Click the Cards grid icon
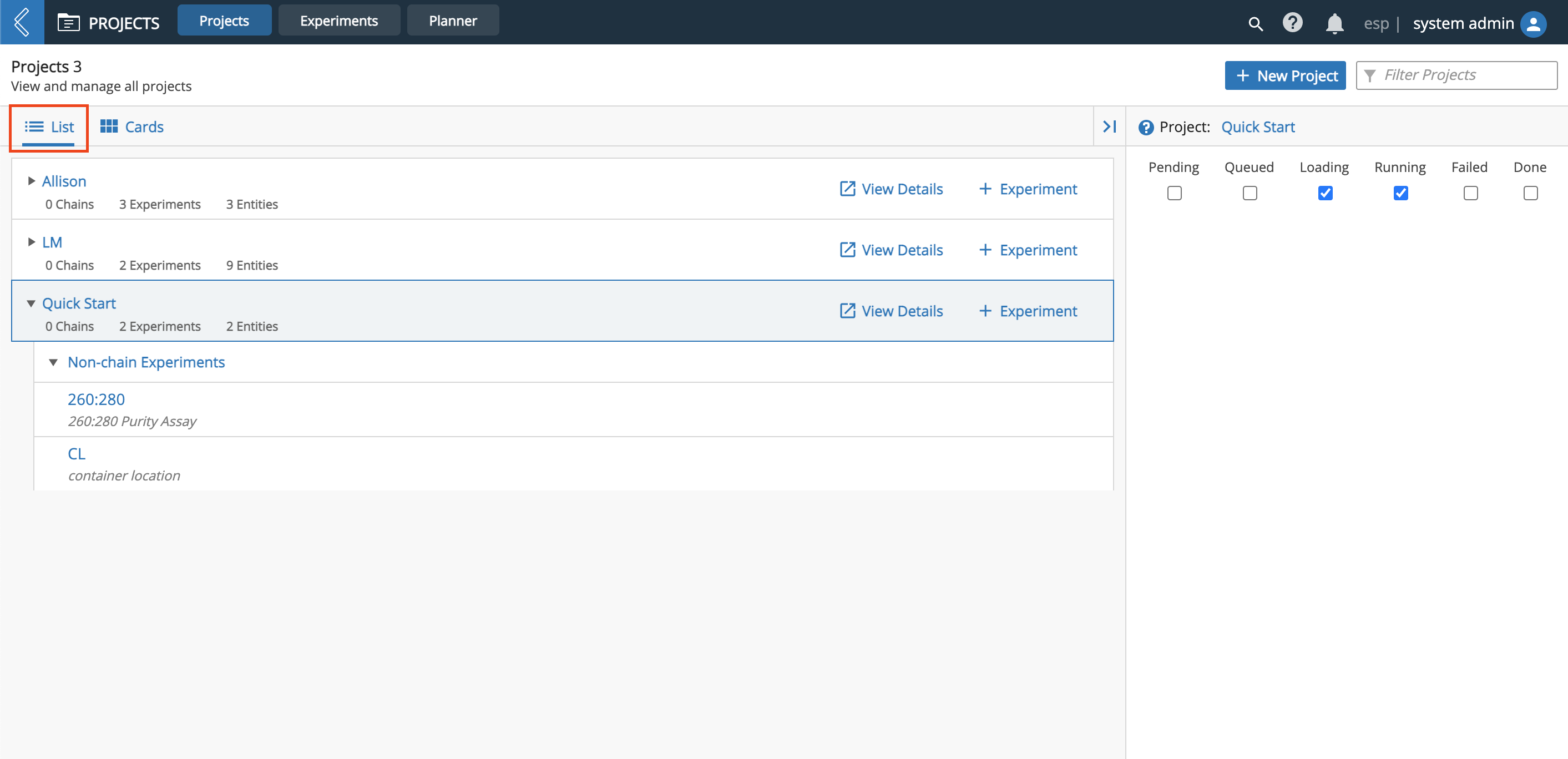The height and width of the screenshot is (759, 1568). pyautogui.click(x=109, y=126)
